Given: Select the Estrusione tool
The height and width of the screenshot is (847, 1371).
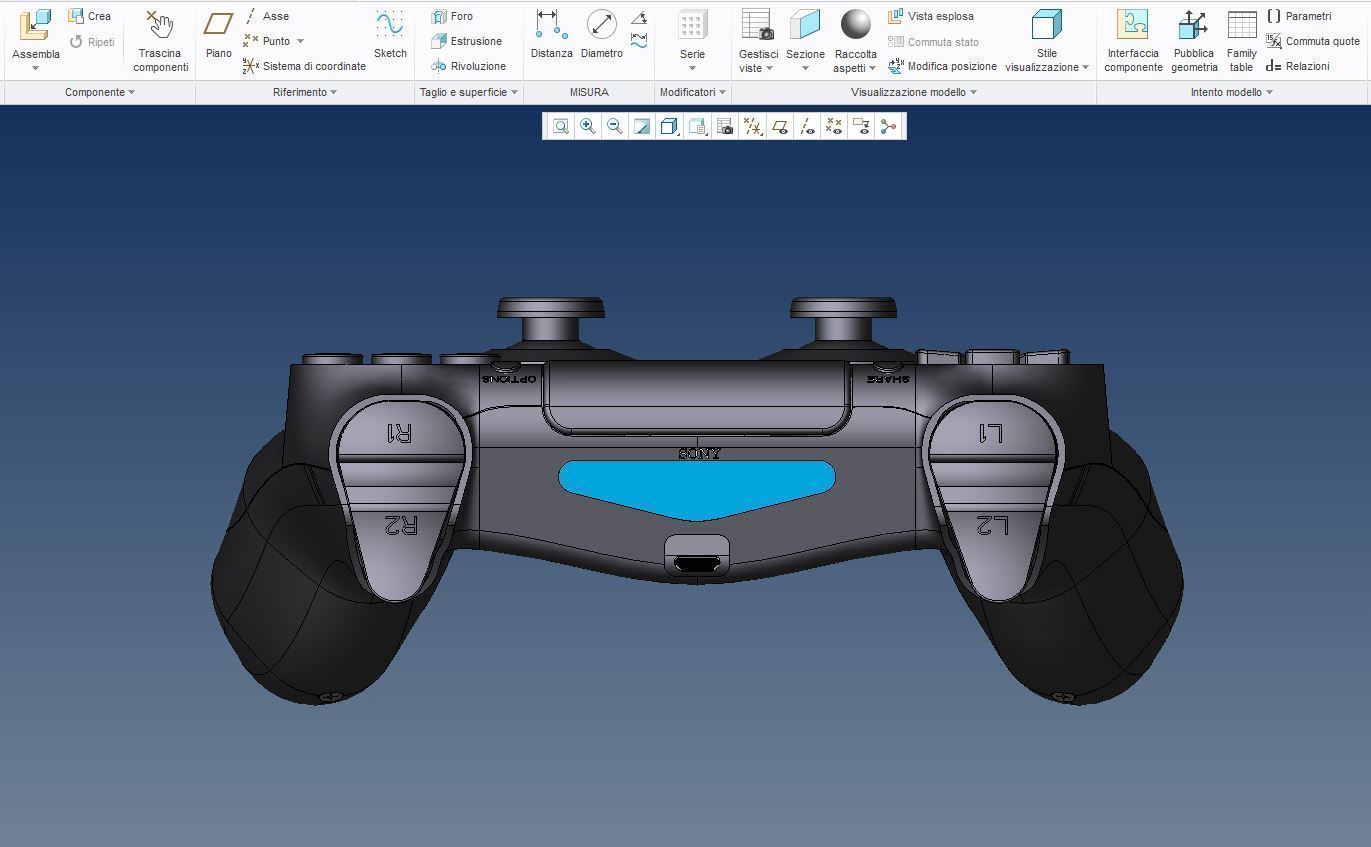Looking at the screenshot, I should click(466, 41).
